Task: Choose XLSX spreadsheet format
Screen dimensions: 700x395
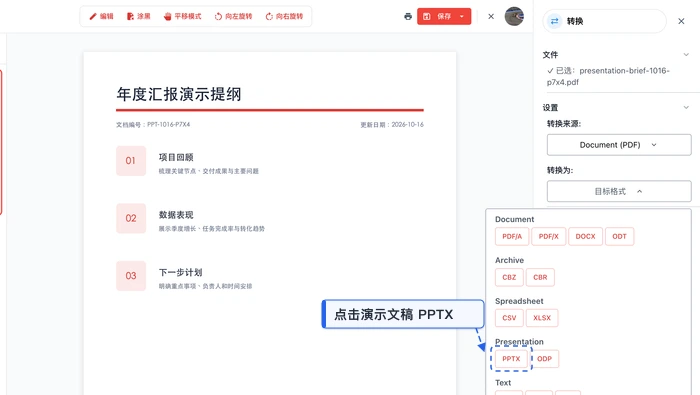Action: pyautogui.click(x=542, y=318)
